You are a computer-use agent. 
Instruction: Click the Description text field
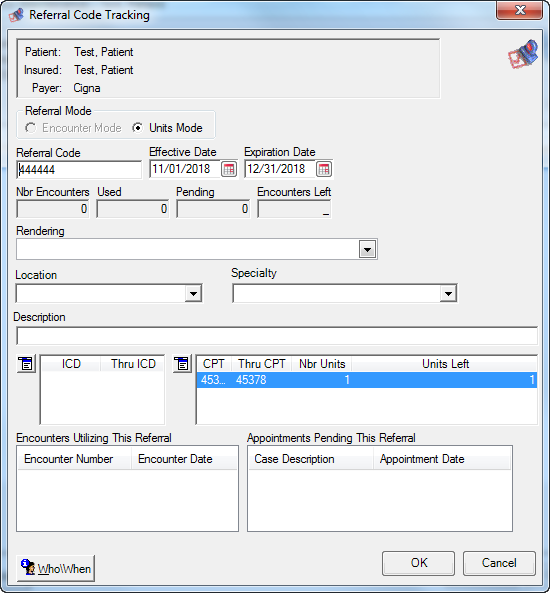[x=277, y=336]
